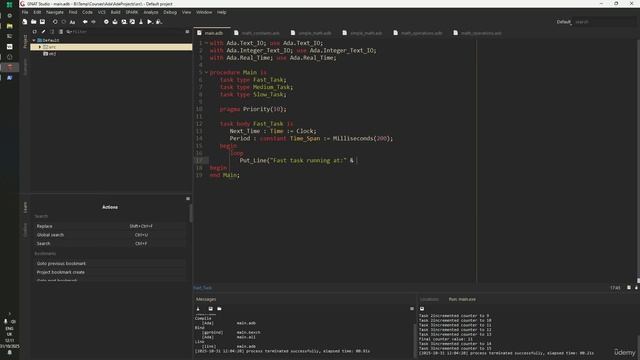The width and height of the screenshot is (640, 360).
Task: Fold procedure Main on line 5
Action: click(x=206, y=72)
